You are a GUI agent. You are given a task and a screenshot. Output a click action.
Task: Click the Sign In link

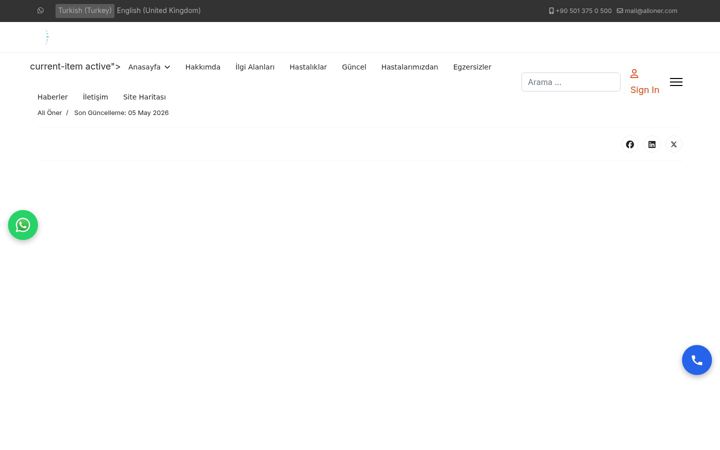pos(644,90)
